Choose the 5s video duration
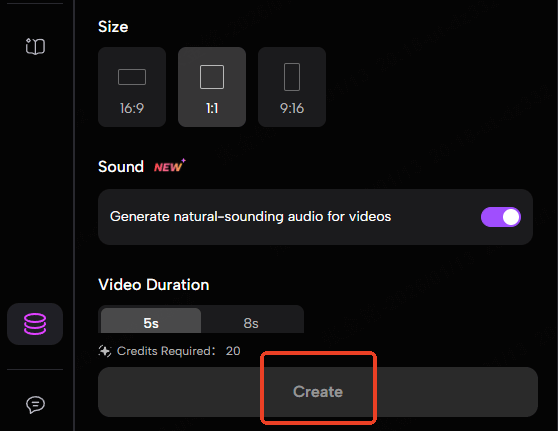The height and width of the screenshot is (431, 558). point(151,321)
